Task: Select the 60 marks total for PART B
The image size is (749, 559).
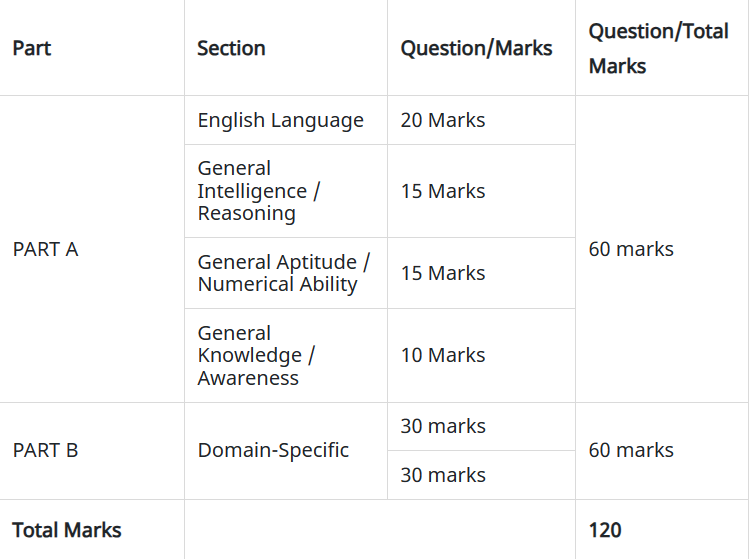Action: 631,450
